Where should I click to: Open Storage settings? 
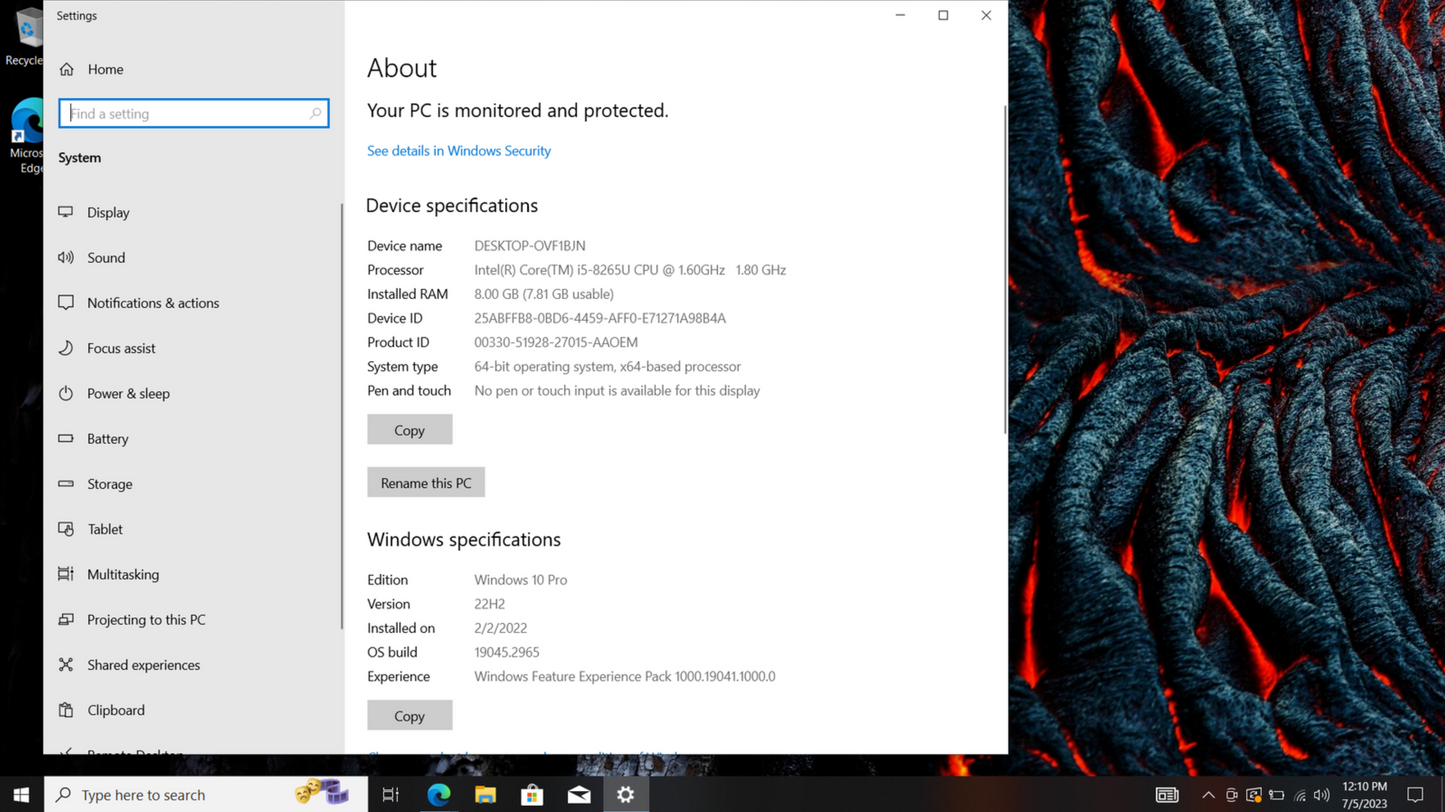(108, 484)
